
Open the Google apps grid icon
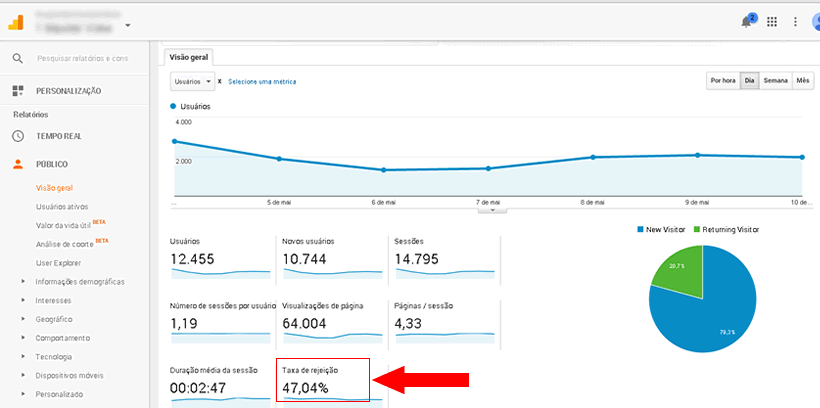[x=771, y=21]
